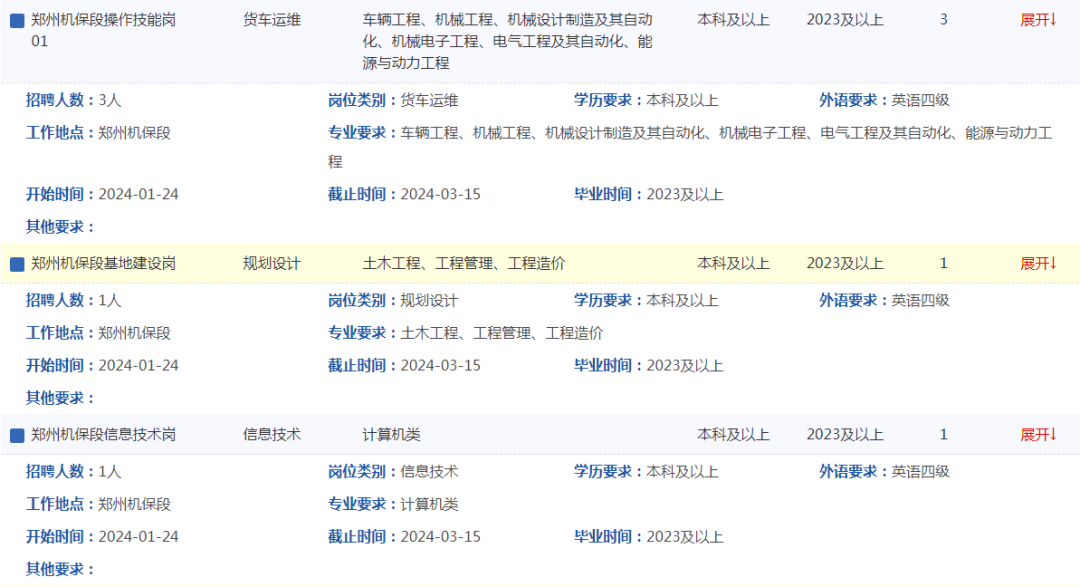Click 招聘人数：1人 under 基地建设岗
The width and height of the screenshot is (1080, 587).
coord(74,300)
